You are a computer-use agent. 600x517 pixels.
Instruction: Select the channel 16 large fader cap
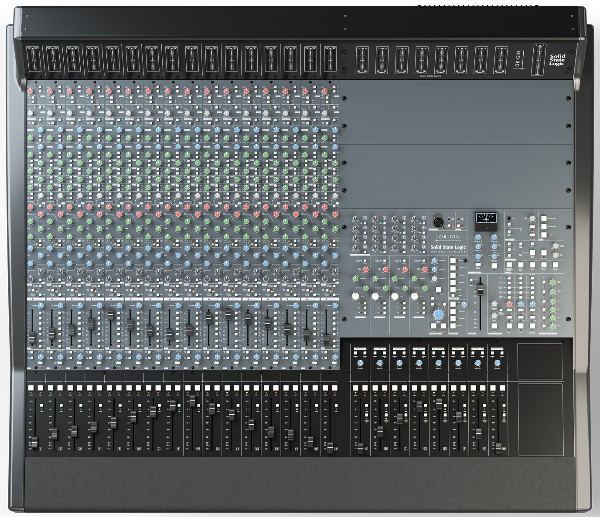click(330, 447)
